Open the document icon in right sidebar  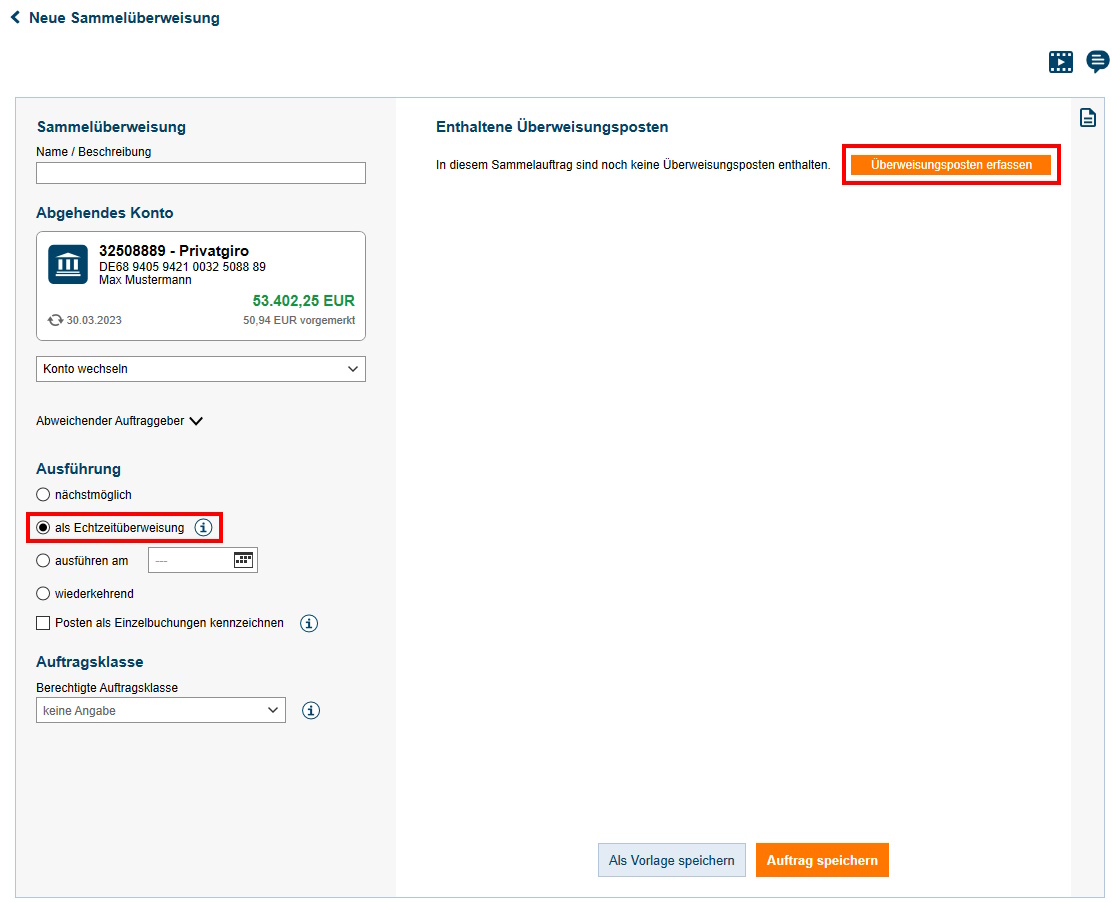[x=1088, y=117]
